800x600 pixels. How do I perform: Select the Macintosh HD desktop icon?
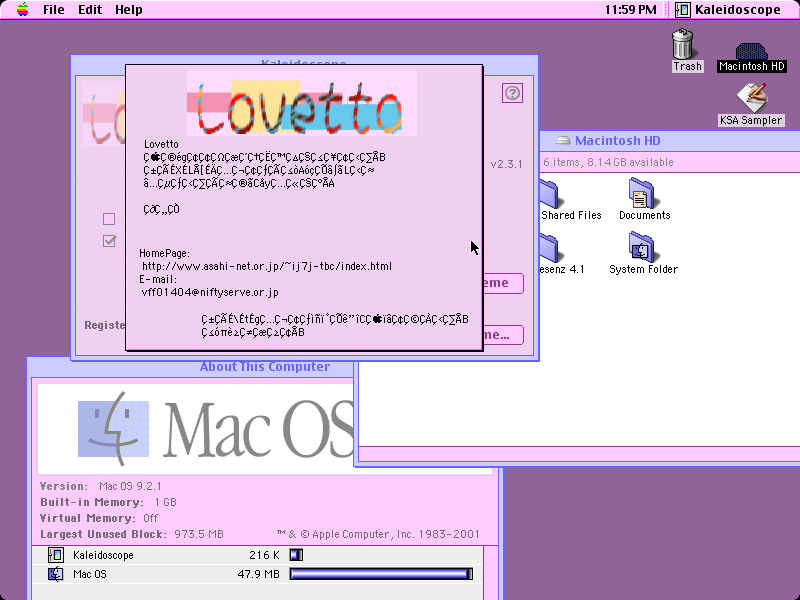(751, 57)
